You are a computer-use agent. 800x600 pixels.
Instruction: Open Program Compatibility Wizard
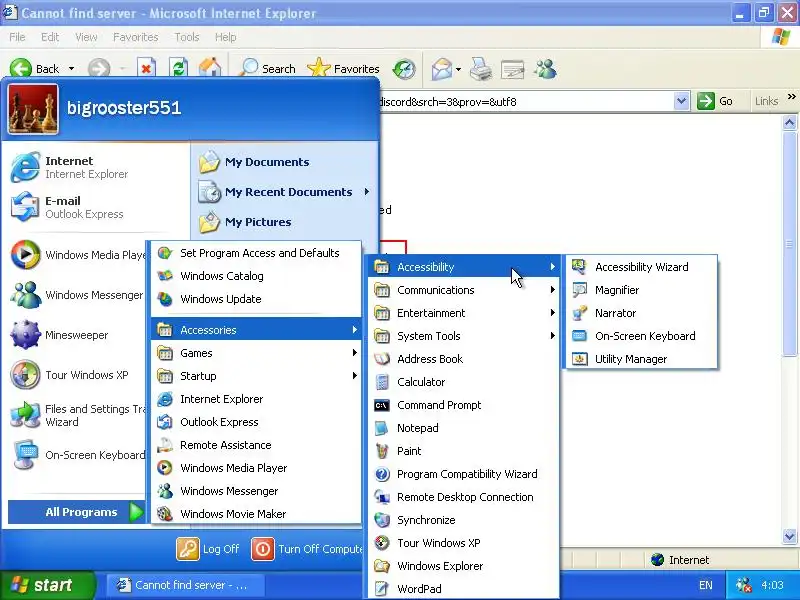464,474
